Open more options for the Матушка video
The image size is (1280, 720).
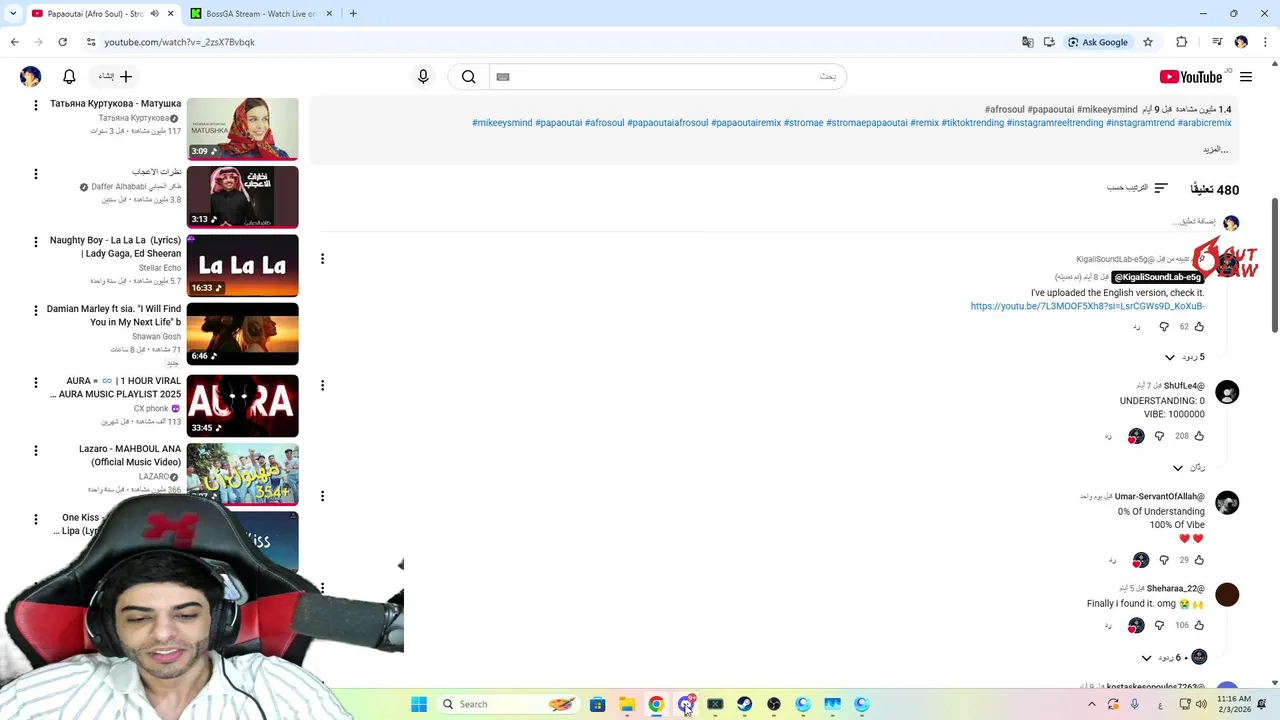(36, 105)
